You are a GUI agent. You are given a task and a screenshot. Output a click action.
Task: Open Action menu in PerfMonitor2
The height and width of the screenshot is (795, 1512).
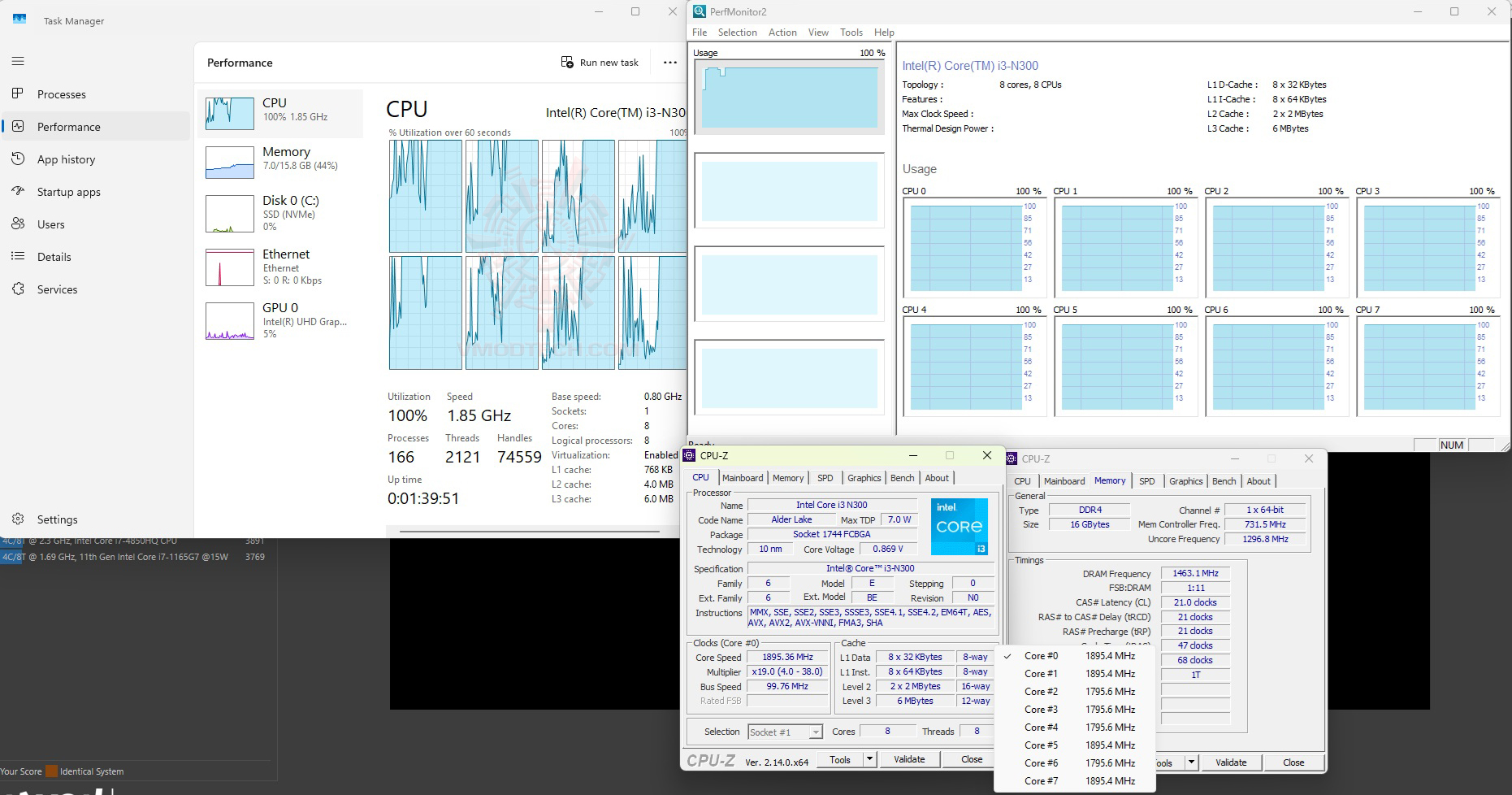(x=782, y=33)
